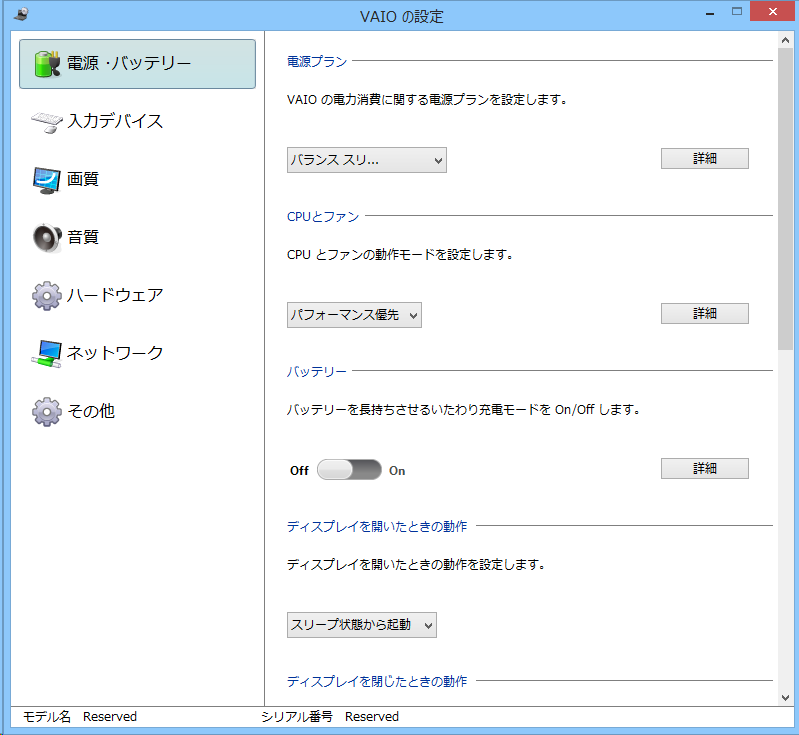Click the speaker icon for 音質
Image resolution: width=799 pixels, height=735 pixels.
click(47, 238)
